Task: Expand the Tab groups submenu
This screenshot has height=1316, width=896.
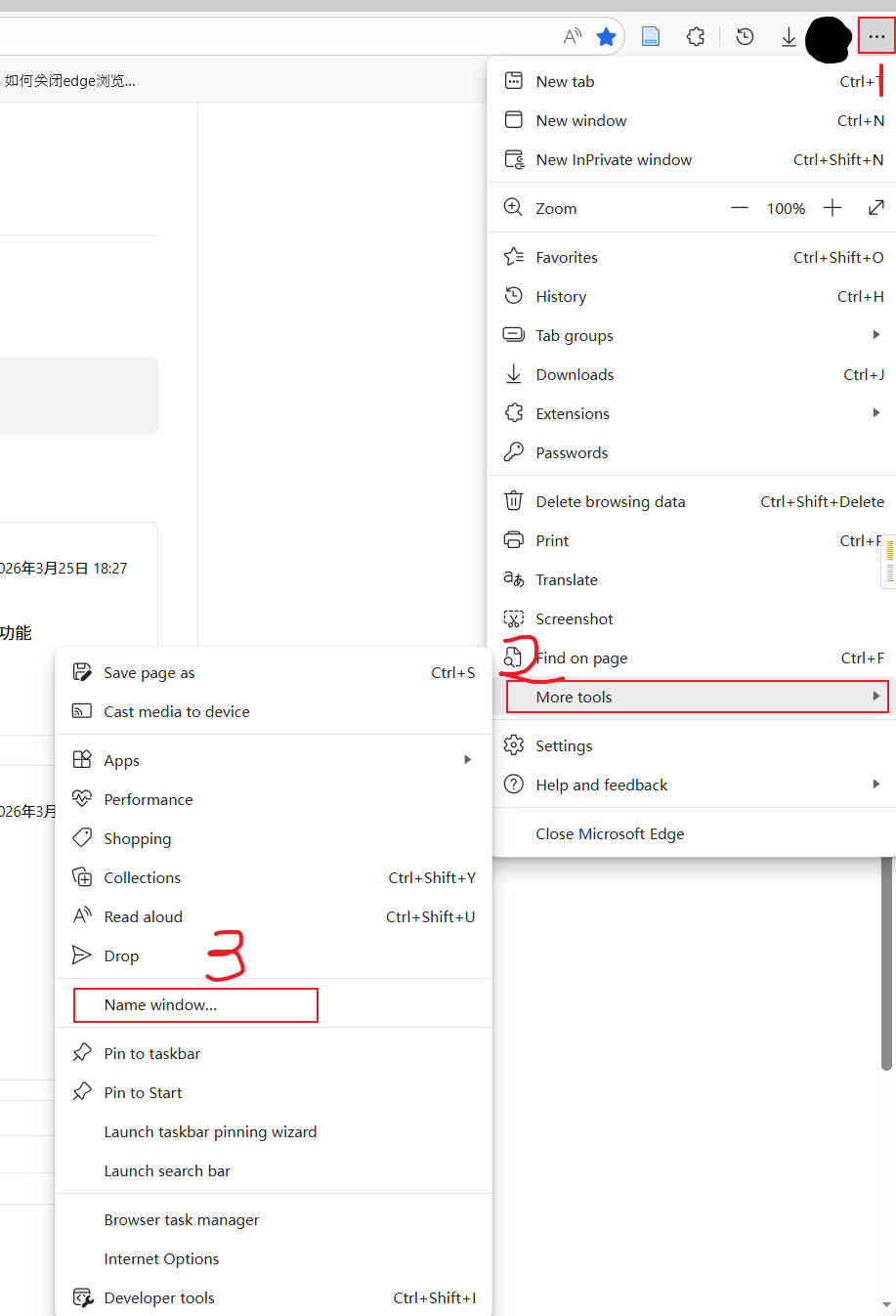Action: [693, 335]
